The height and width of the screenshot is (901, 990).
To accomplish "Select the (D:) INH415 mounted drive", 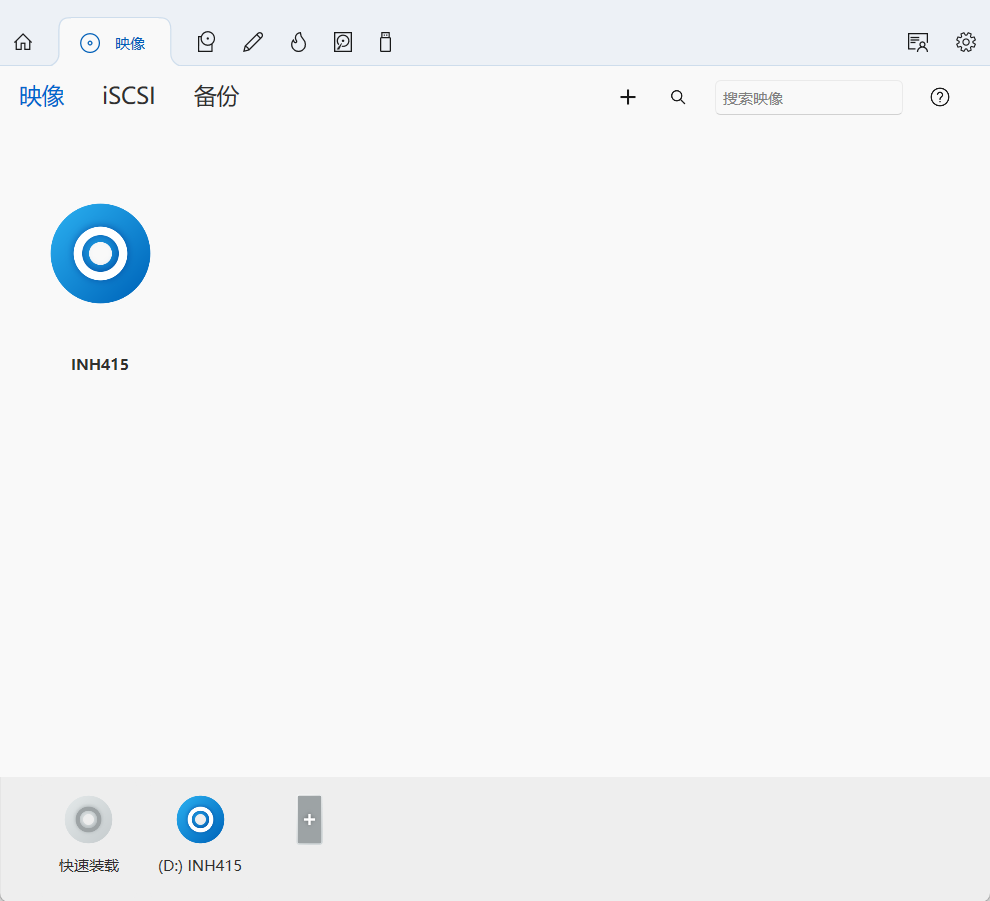I will (200, 820).
